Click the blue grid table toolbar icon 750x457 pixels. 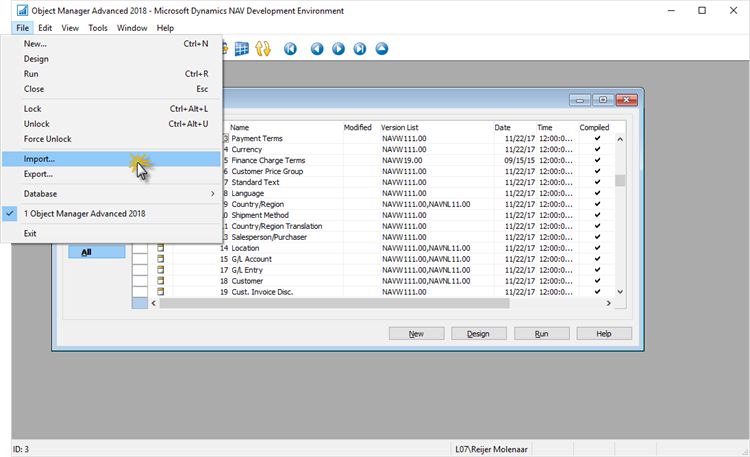coord(242,49)
